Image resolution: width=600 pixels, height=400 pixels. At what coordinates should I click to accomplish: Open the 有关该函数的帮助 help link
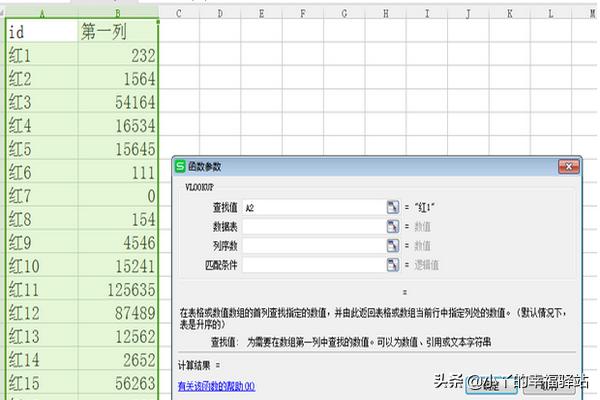point(216,385)
